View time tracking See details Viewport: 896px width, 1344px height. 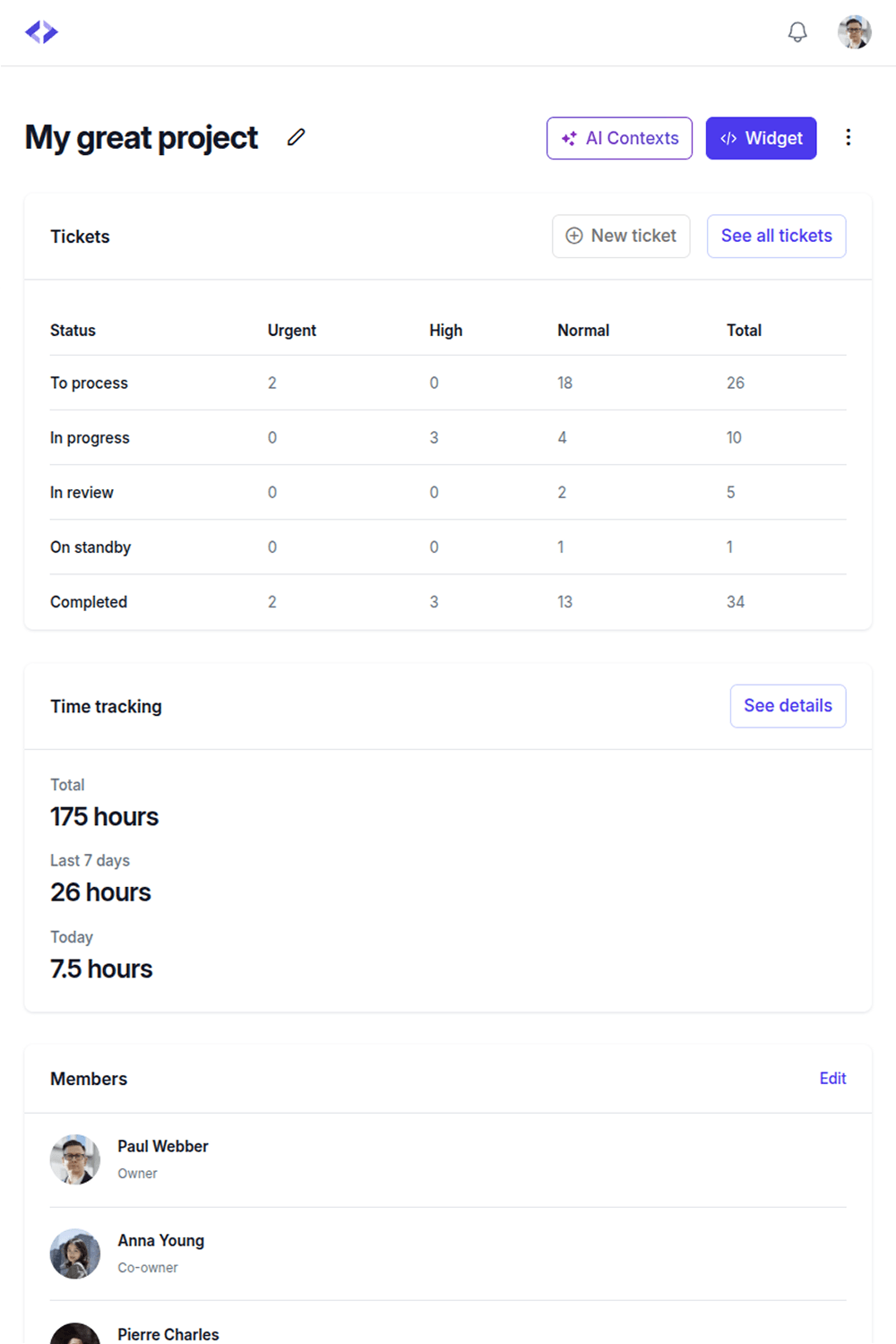click(788, 706)
